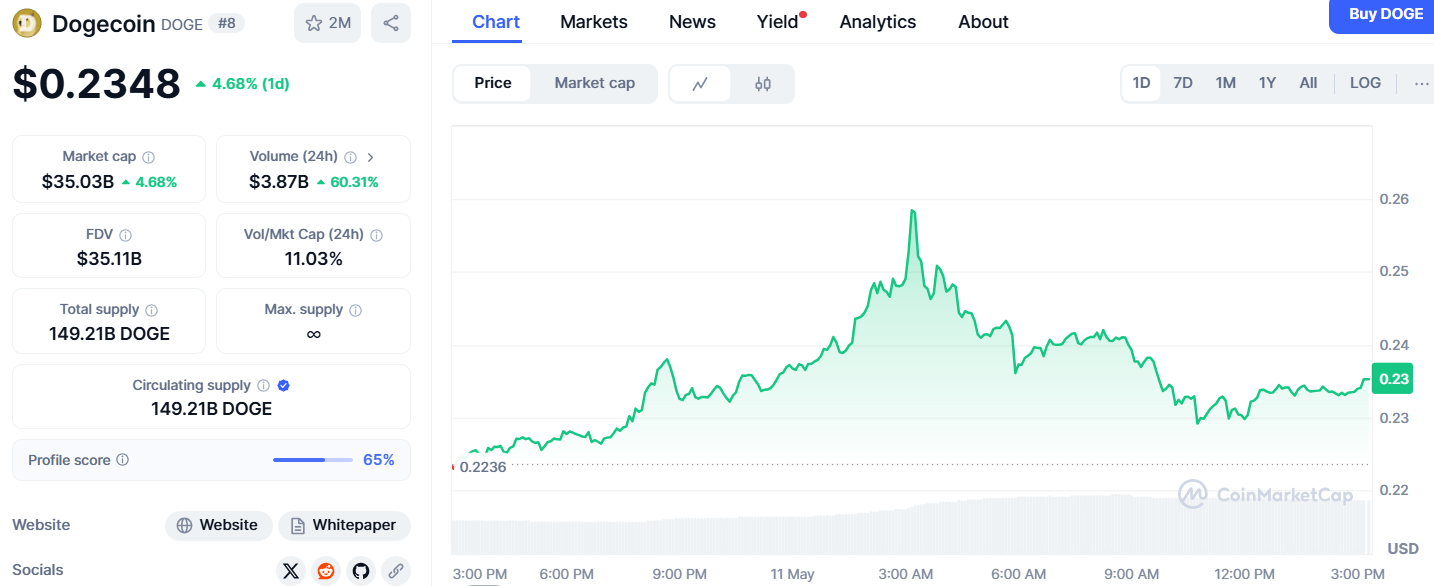Click the blue verified badge by Circulating supply
1434x586 pixels.
point(283,385)
